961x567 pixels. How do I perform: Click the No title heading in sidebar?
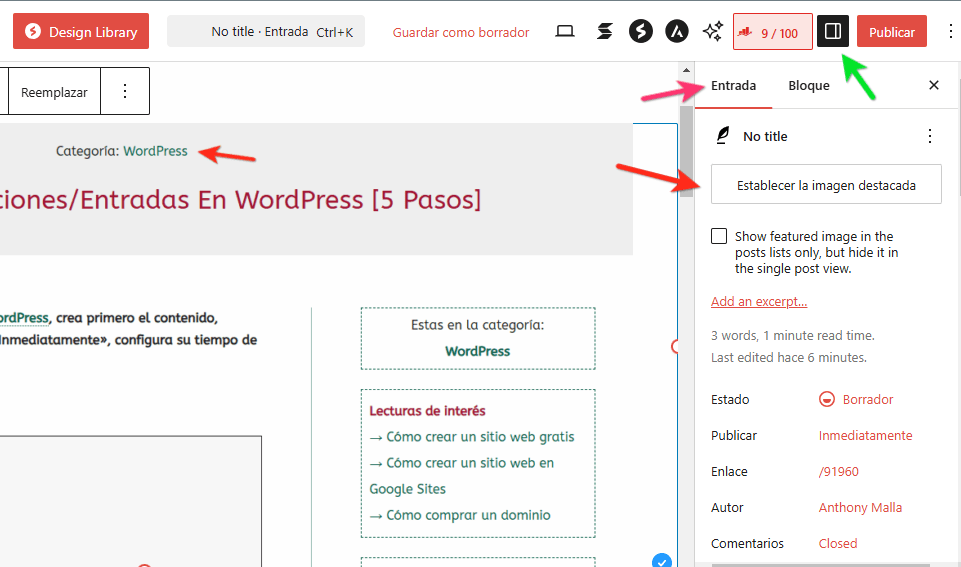click(x=765, y=137)
